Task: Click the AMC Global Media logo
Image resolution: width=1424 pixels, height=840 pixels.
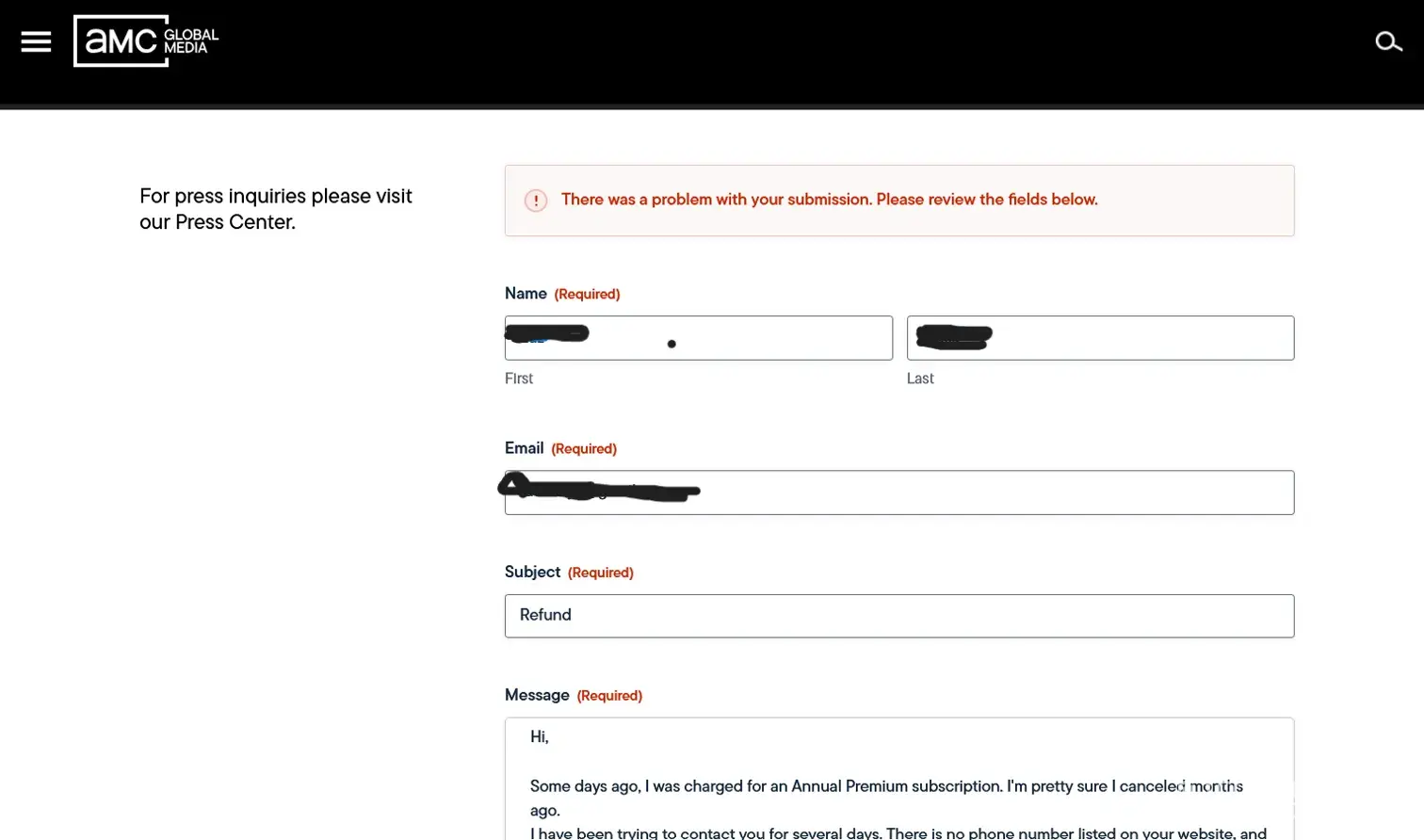Action: 146,40
